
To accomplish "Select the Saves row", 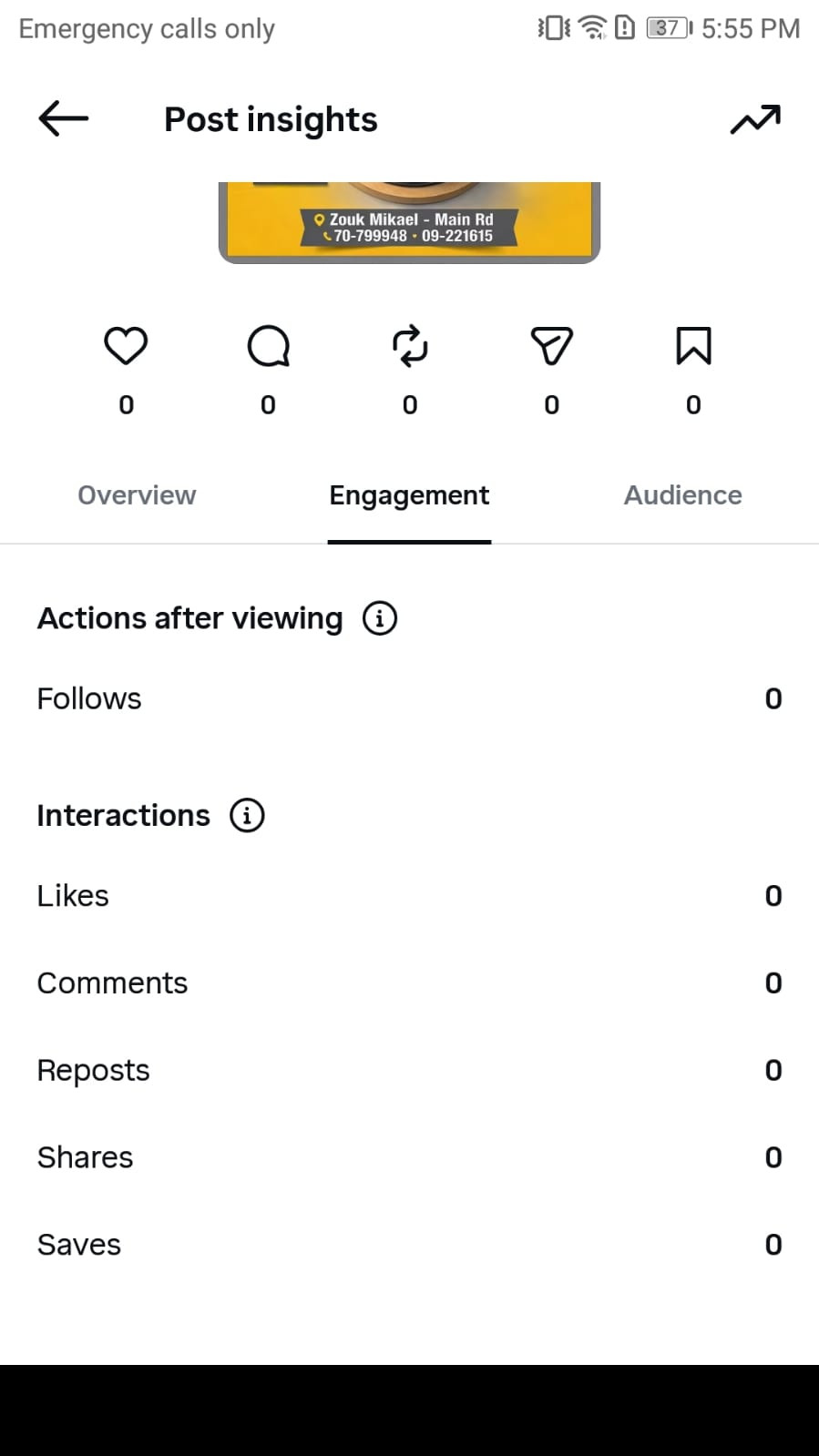I will click(409, 1245).
